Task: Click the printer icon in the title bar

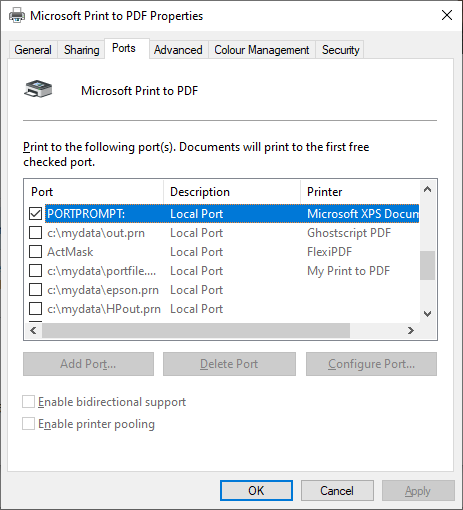Action: (17, 15)
